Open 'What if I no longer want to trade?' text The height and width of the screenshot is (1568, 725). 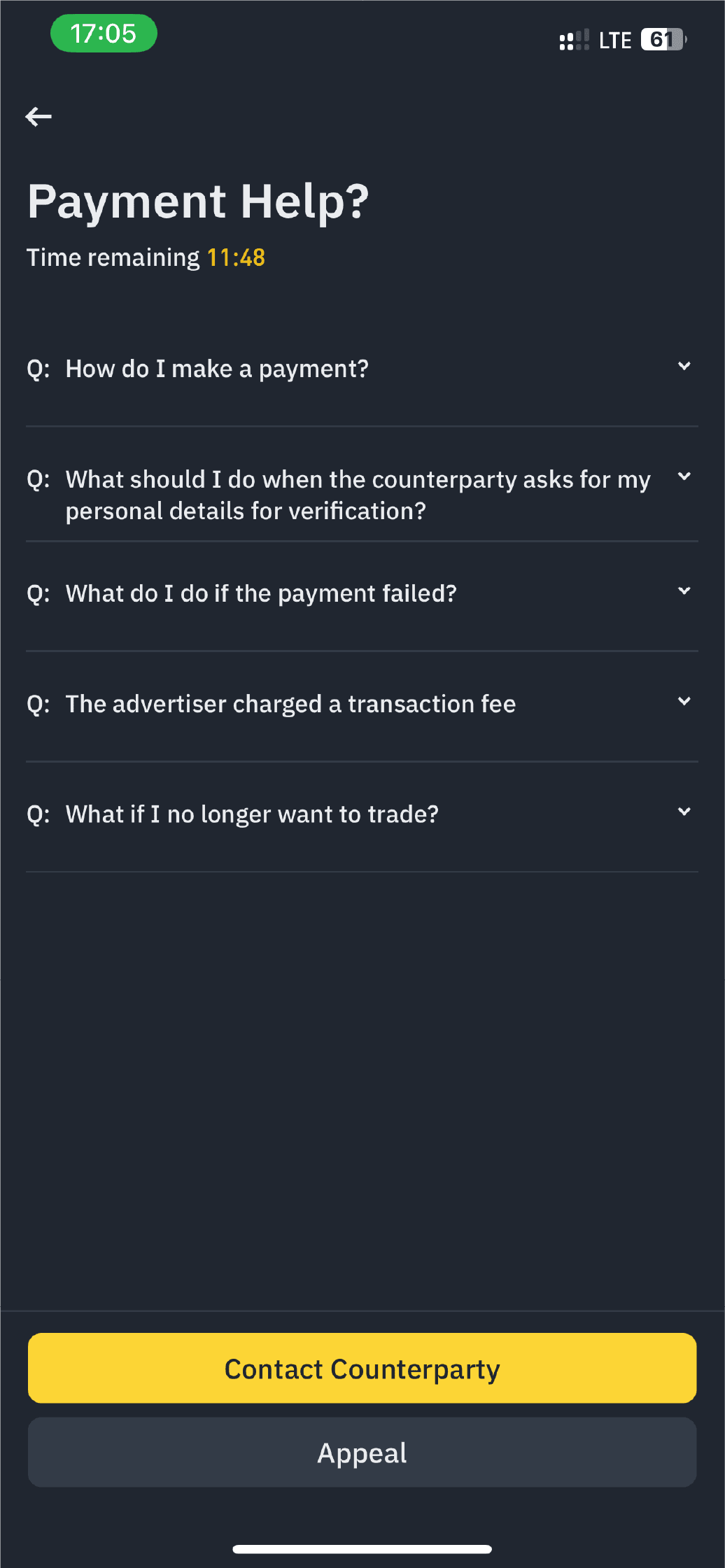coord(252,814)
